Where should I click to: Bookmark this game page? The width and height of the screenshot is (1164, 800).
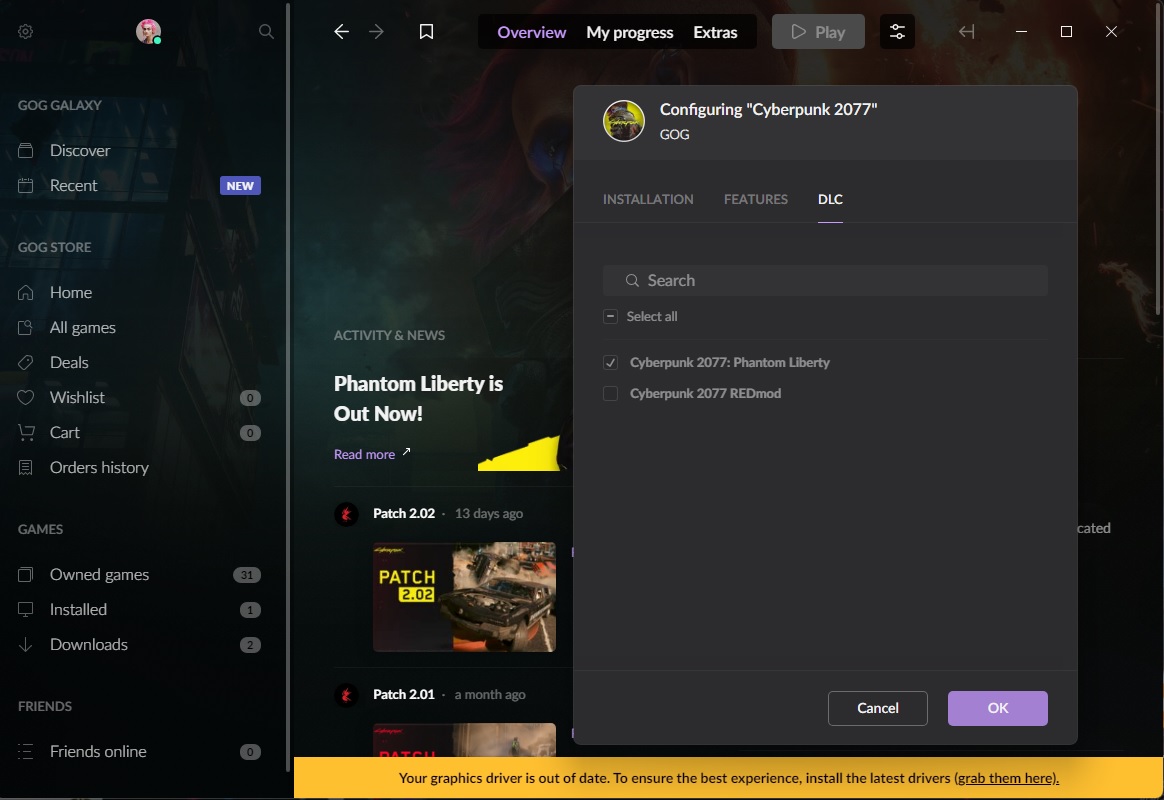[x=426, y=31]
